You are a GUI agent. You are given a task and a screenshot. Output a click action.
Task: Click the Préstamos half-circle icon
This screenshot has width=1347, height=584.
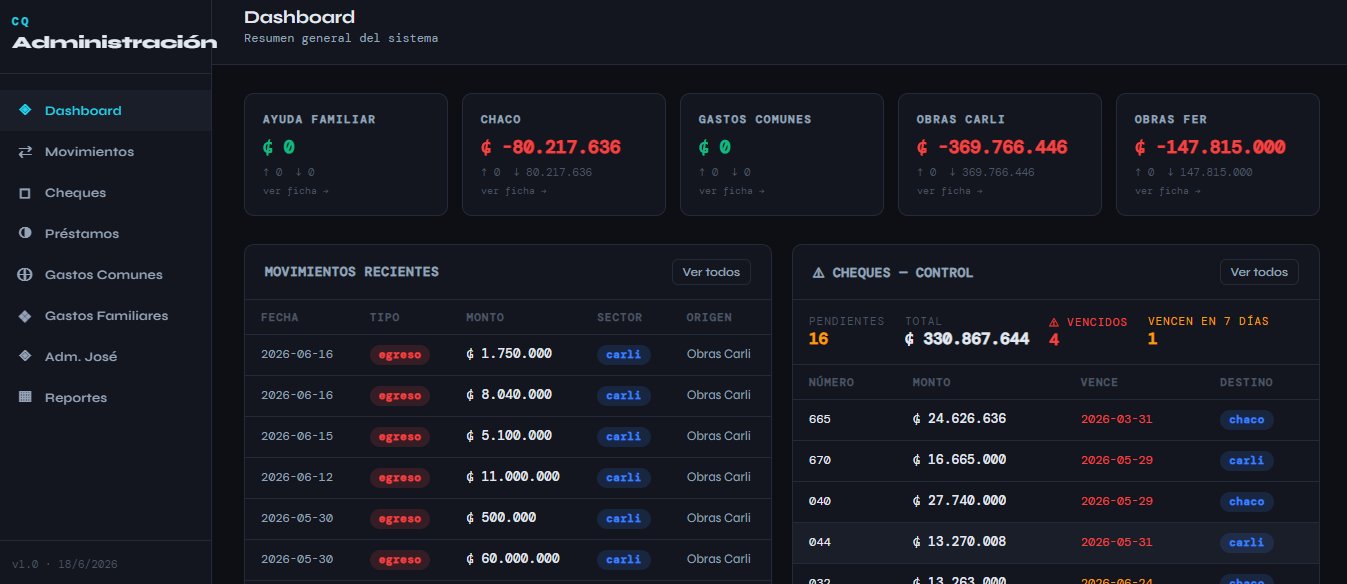click(x=25, y=234)
